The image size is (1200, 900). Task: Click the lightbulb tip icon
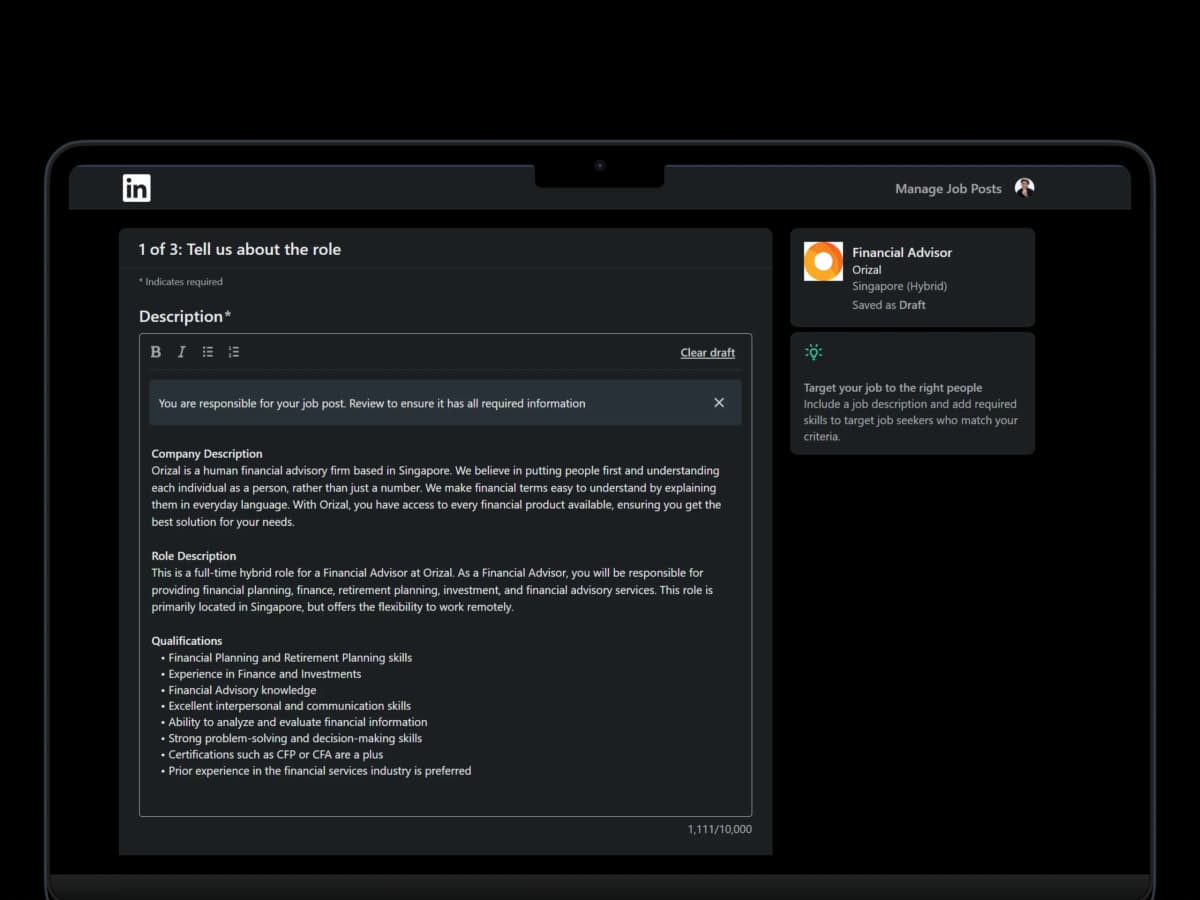tap(814, 352)
